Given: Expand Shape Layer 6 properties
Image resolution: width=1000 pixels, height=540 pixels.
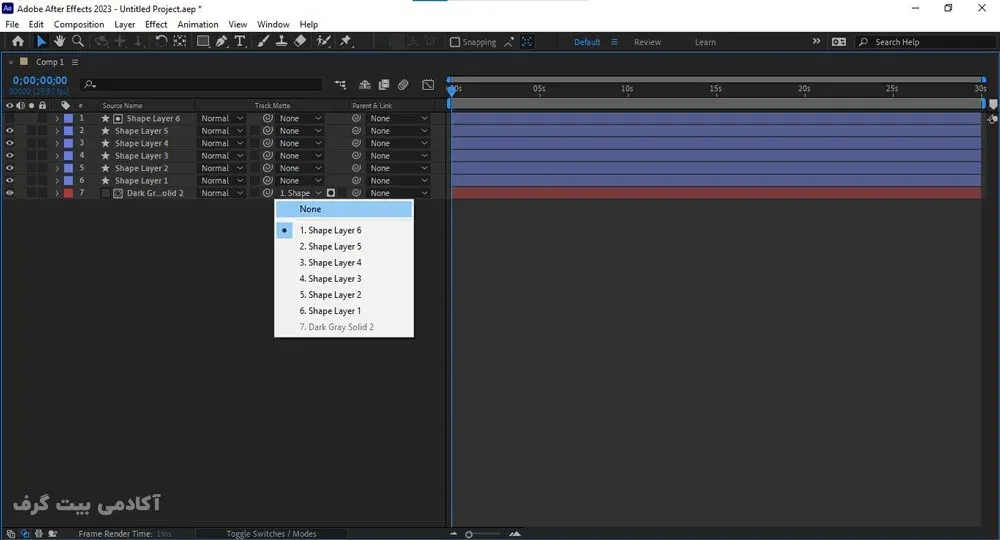Looking at the screenshot, I should pyautogui.click(x=57, y=119).
